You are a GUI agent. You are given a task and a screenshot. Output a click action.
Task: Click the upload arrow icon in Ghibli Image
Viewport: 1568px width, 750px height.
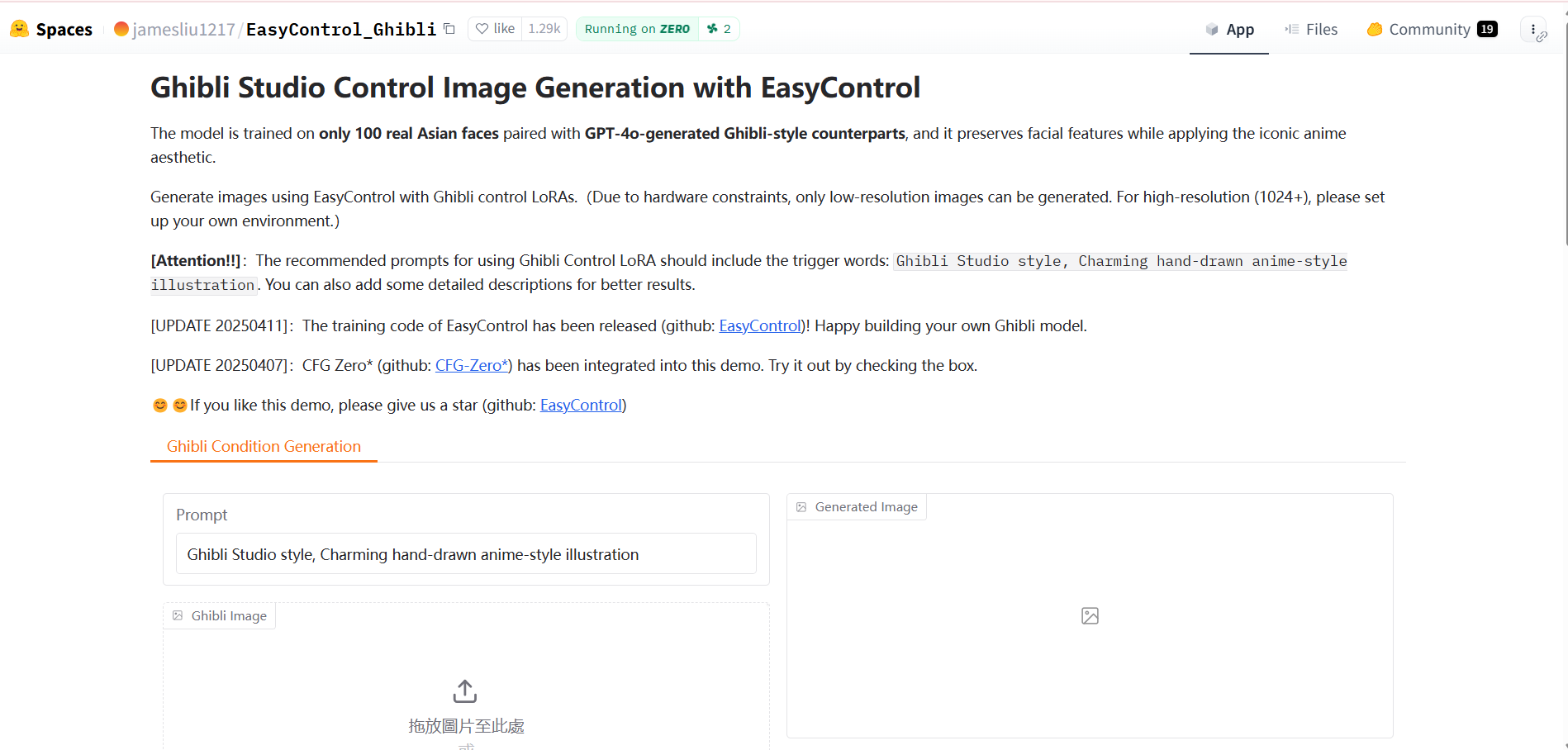(465, 691)
